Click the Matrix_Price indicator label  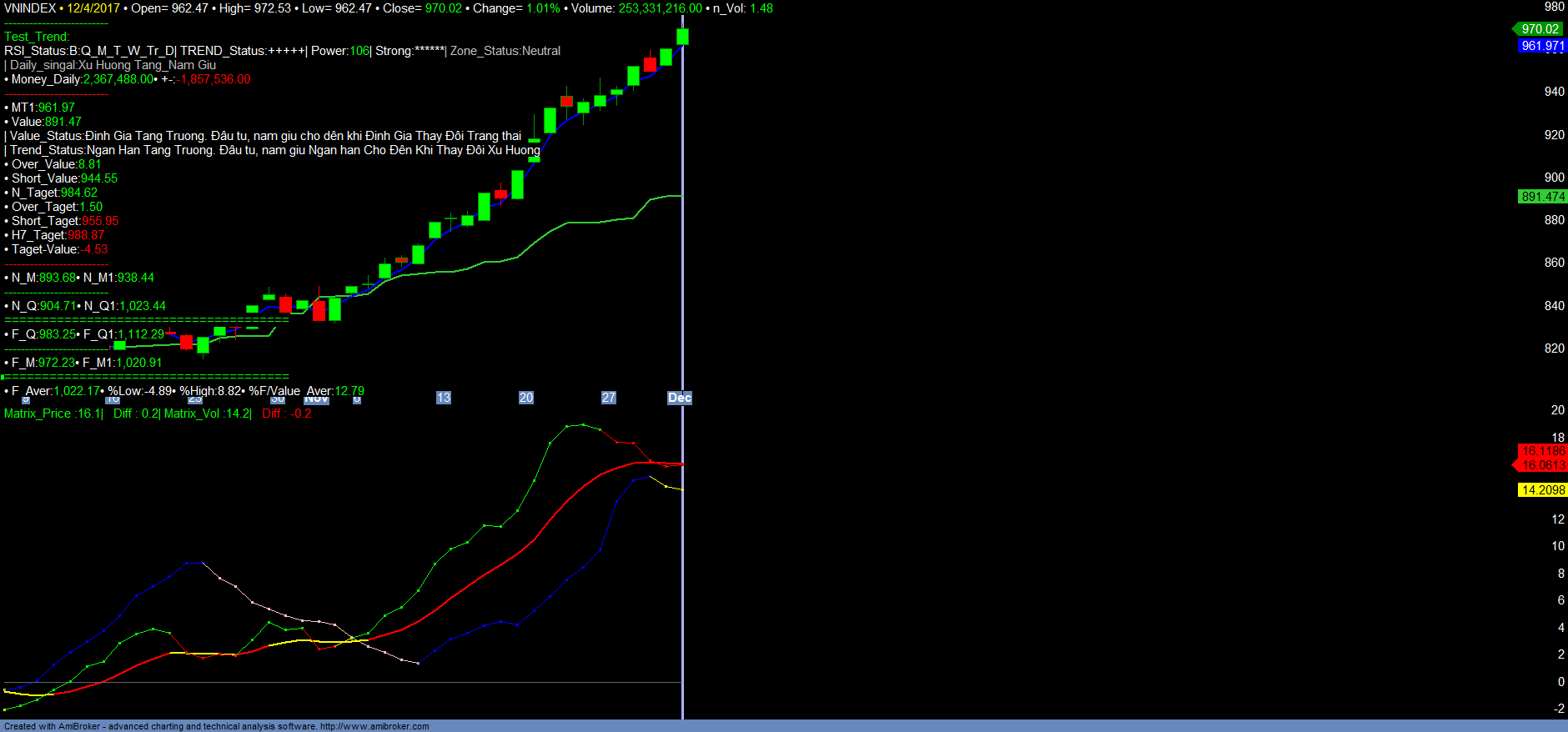coord(53,414)
